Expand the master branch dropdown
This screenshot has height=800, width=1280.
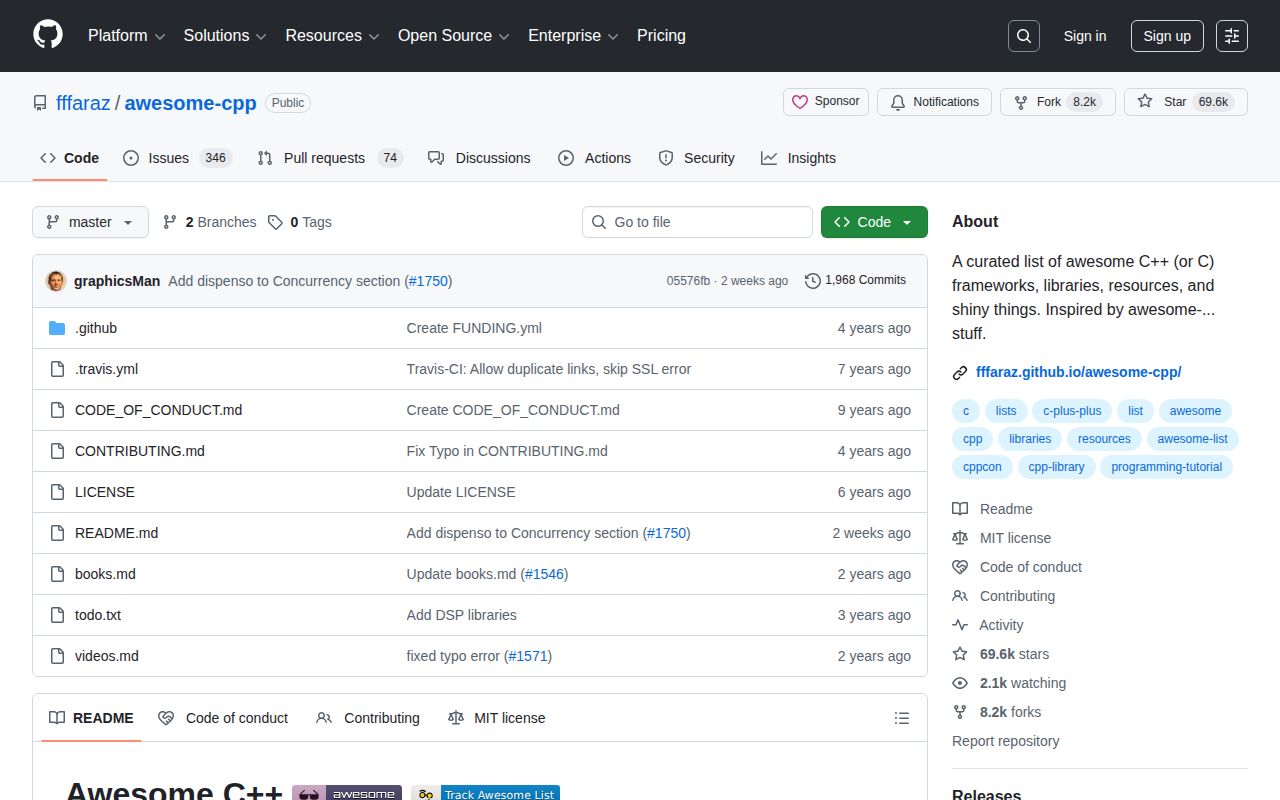pyautogui.click(x=90, y=222)
